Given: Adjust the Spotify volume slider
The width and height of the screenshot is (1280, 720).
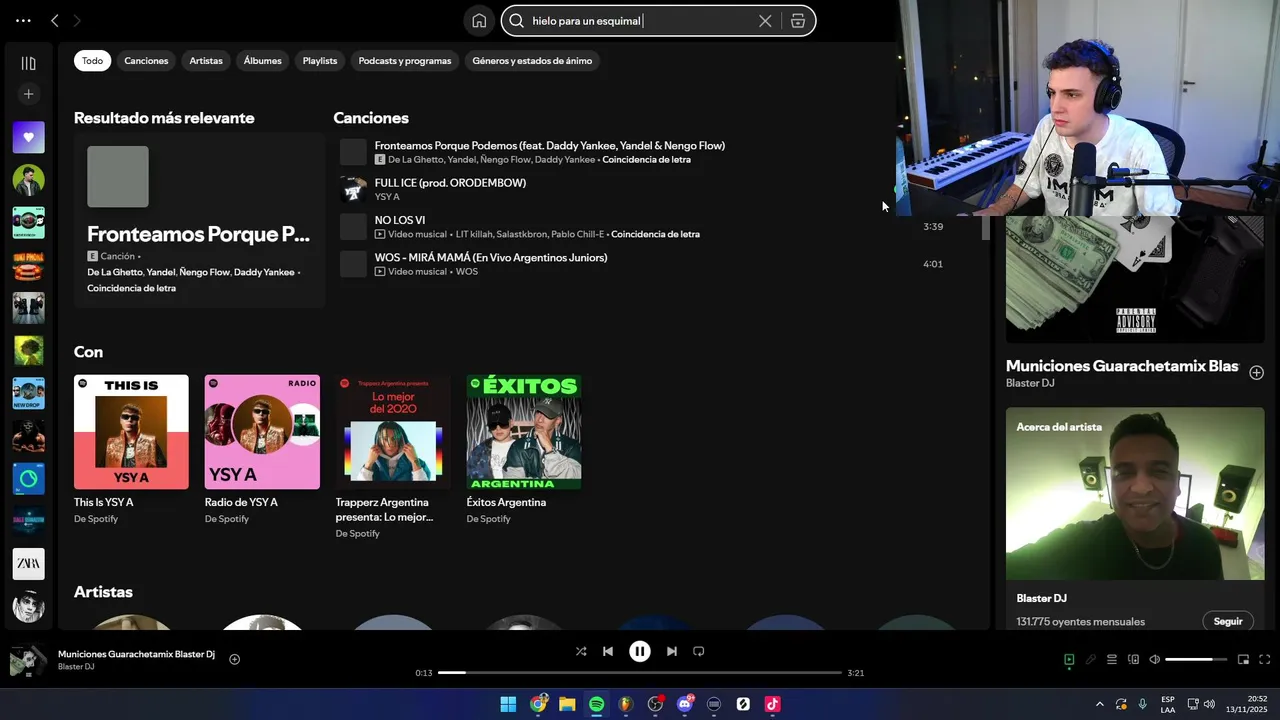Looking at the screenshot, I should (1196, 659).
